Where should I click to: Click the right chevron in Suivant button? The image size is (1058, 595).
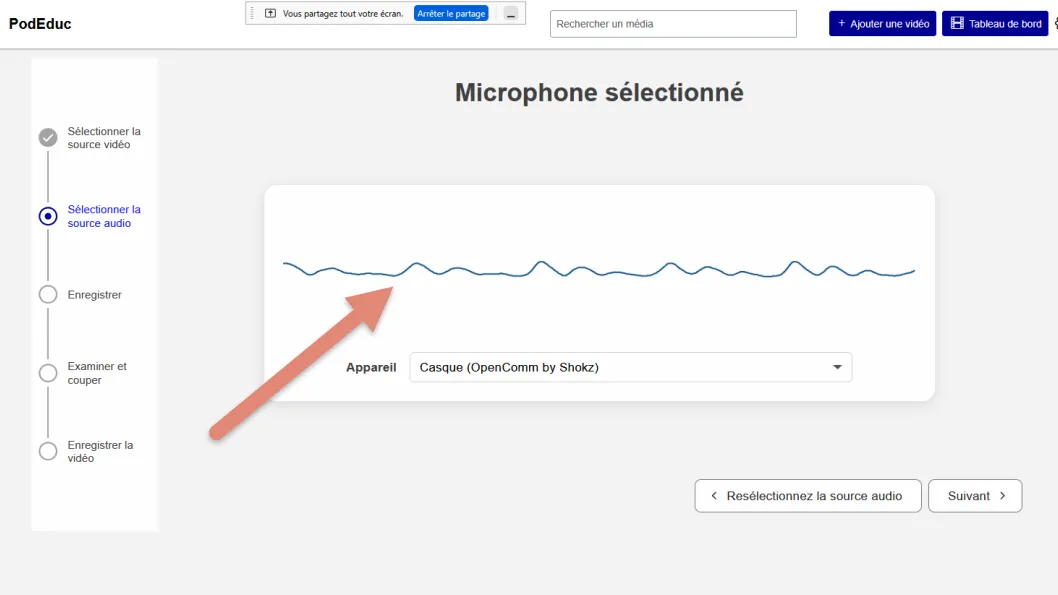[x=1003, y=496]
